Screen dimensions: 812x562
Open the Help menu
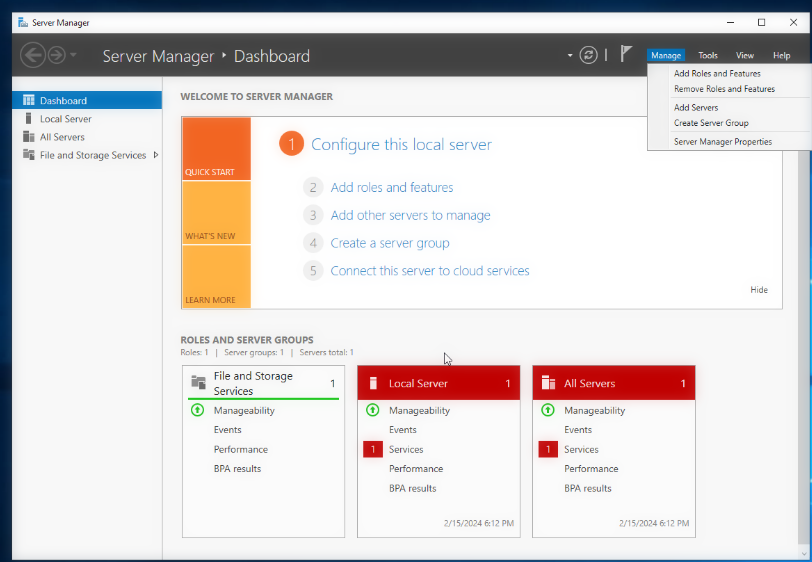click(781, 55)
